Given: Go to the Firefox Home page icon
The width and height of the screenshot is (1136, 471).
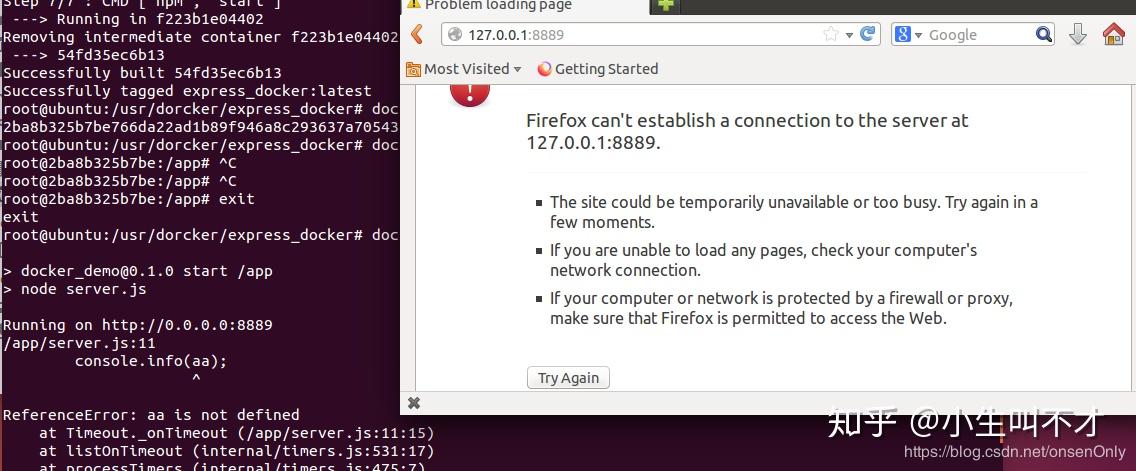Looking at the screenshot, I should click(x=1113, y=35).
